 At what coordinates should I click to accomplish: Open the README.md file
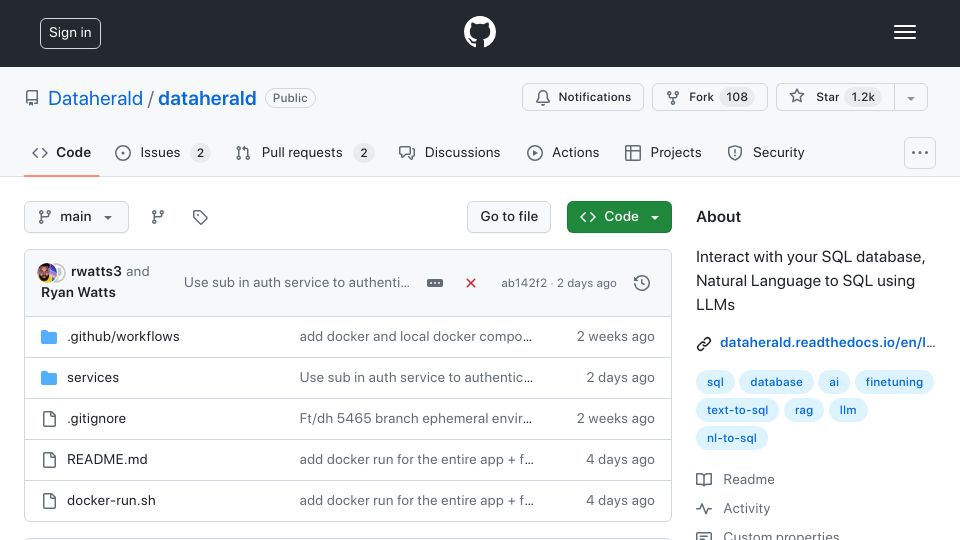[107, 460]
